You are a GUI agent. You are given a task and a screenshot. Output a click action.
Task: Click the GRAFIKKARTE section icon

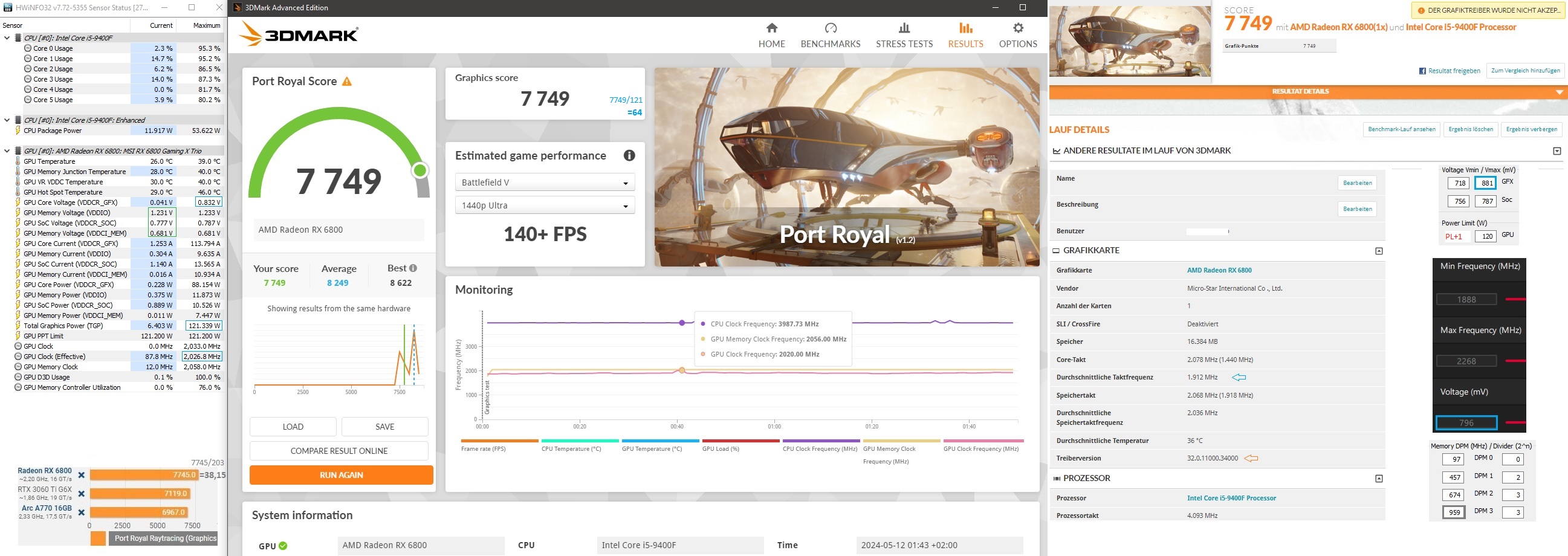tap(1057, 251)
